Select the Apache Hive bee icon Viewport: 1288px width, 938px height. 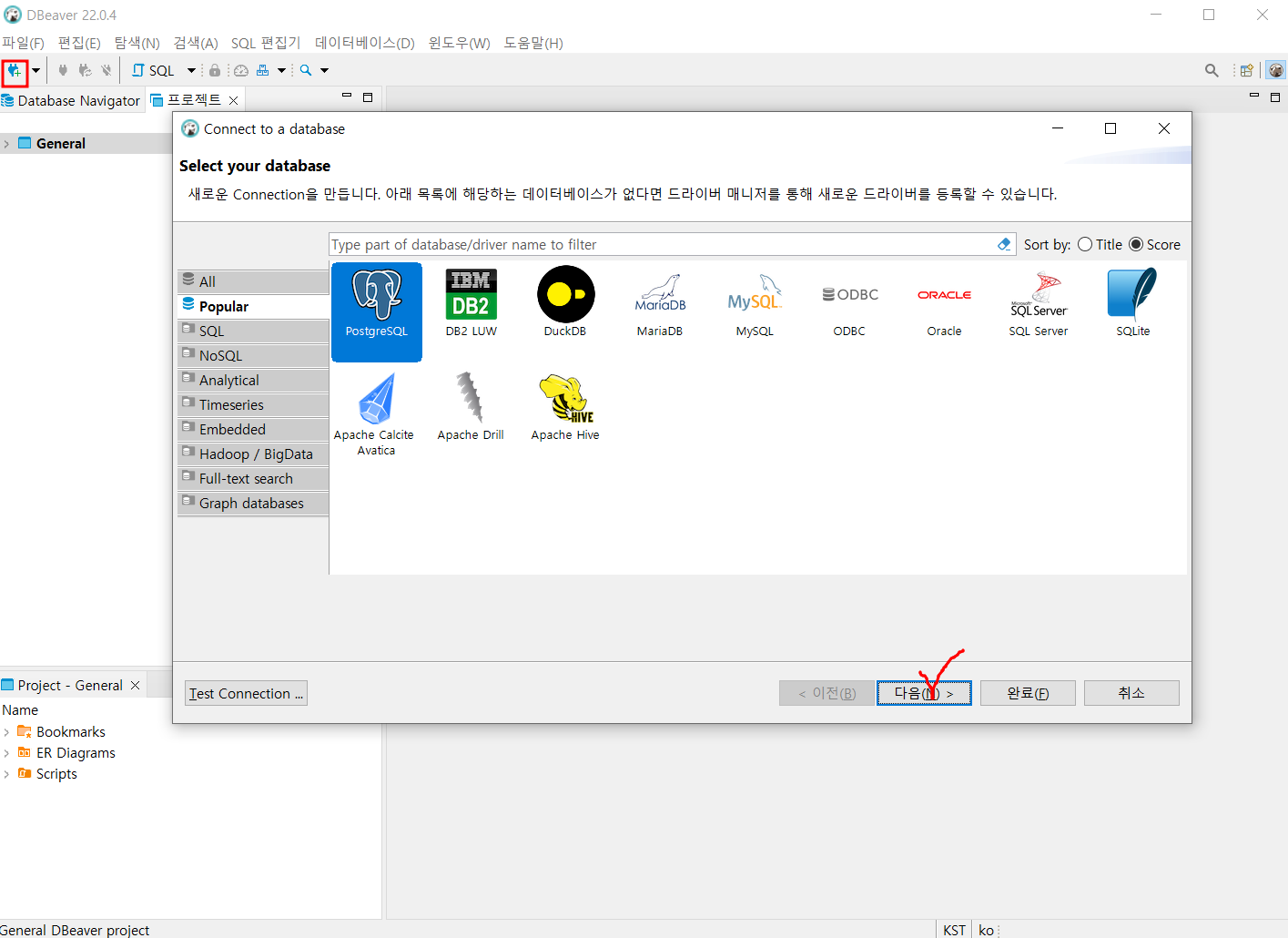[x=565, y=407]
